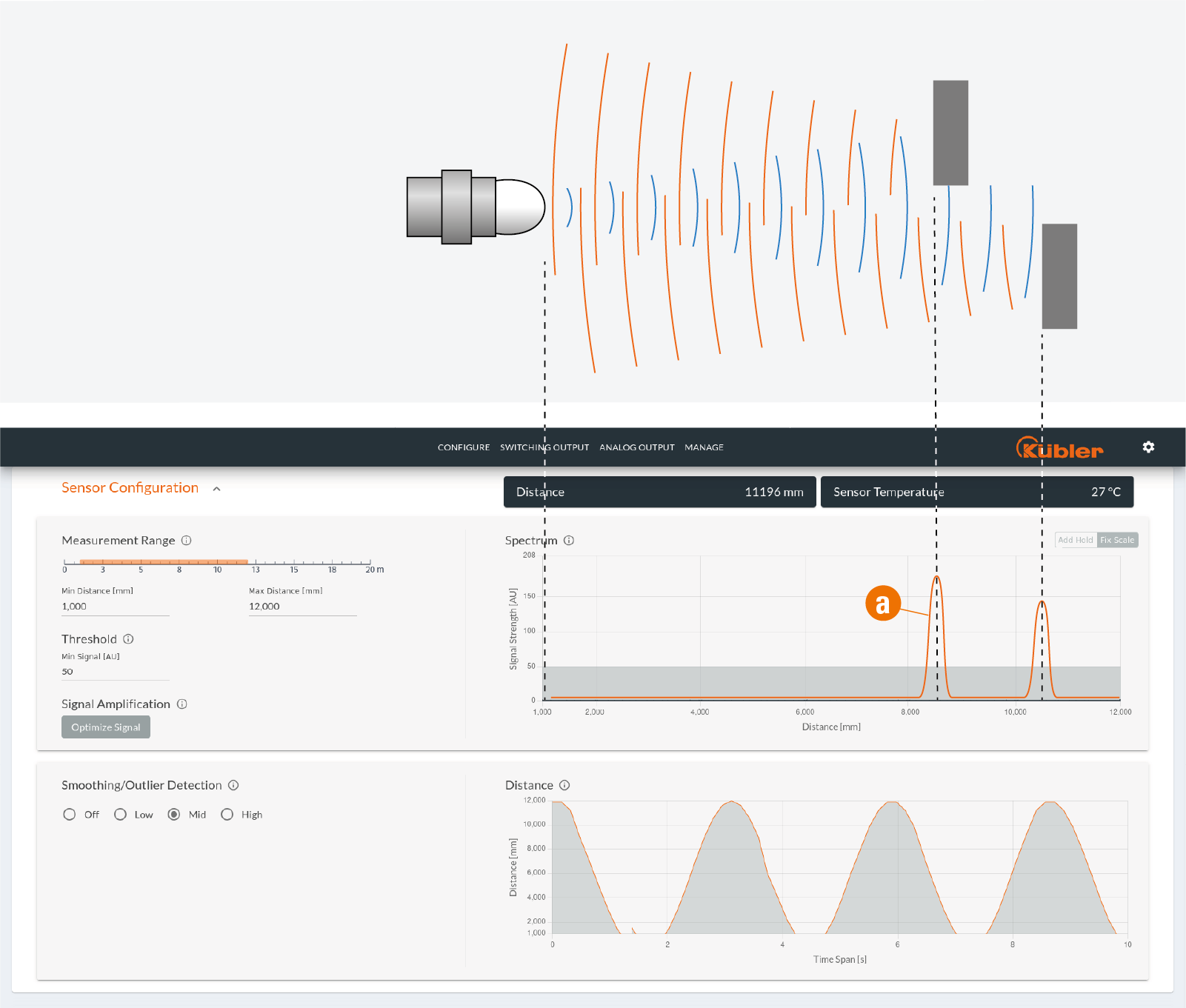
Task: Open the Configure menu tab
Action: coord(464,447)
